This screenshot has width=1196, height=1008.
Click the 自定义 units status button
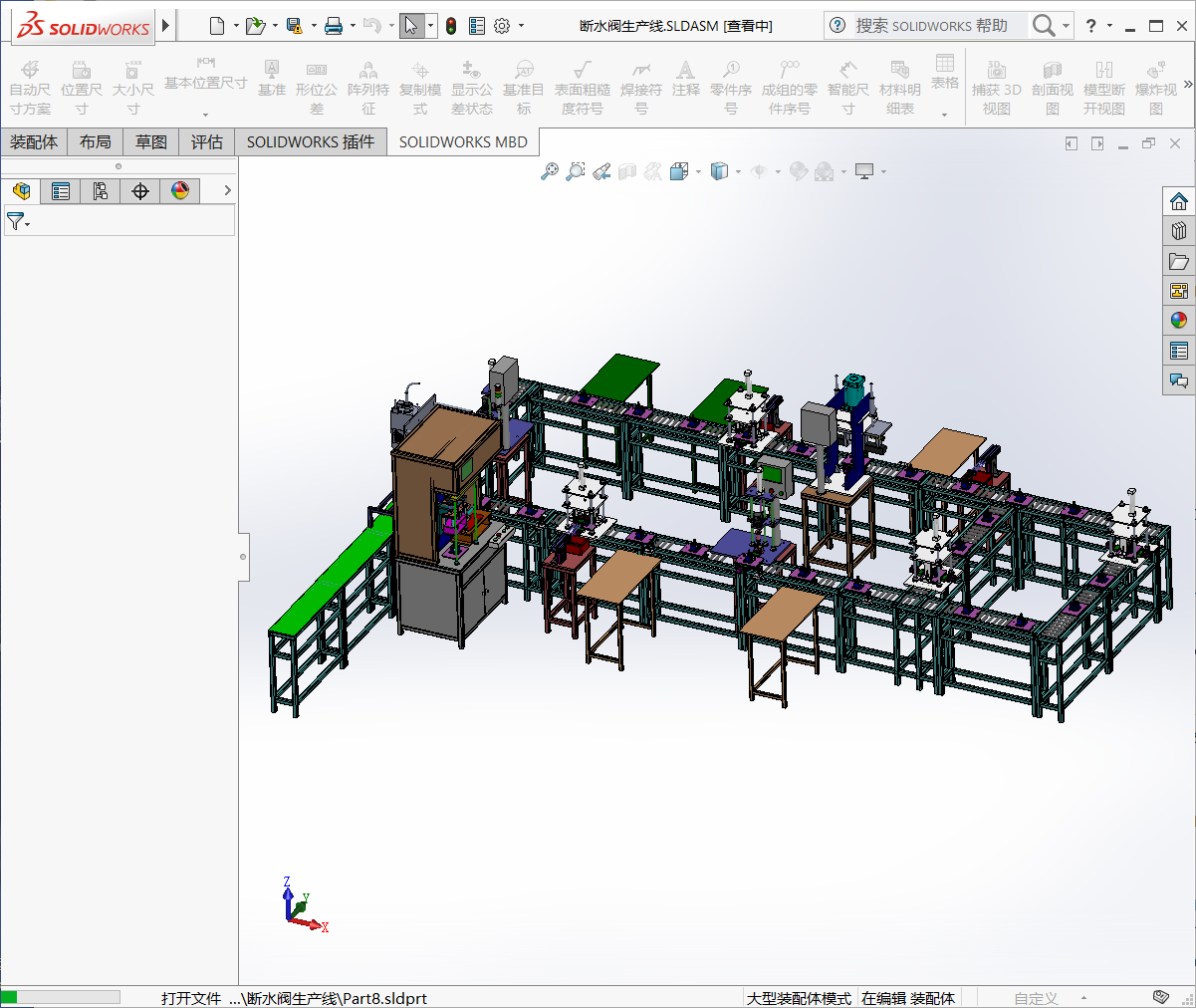coord(1036,998)
